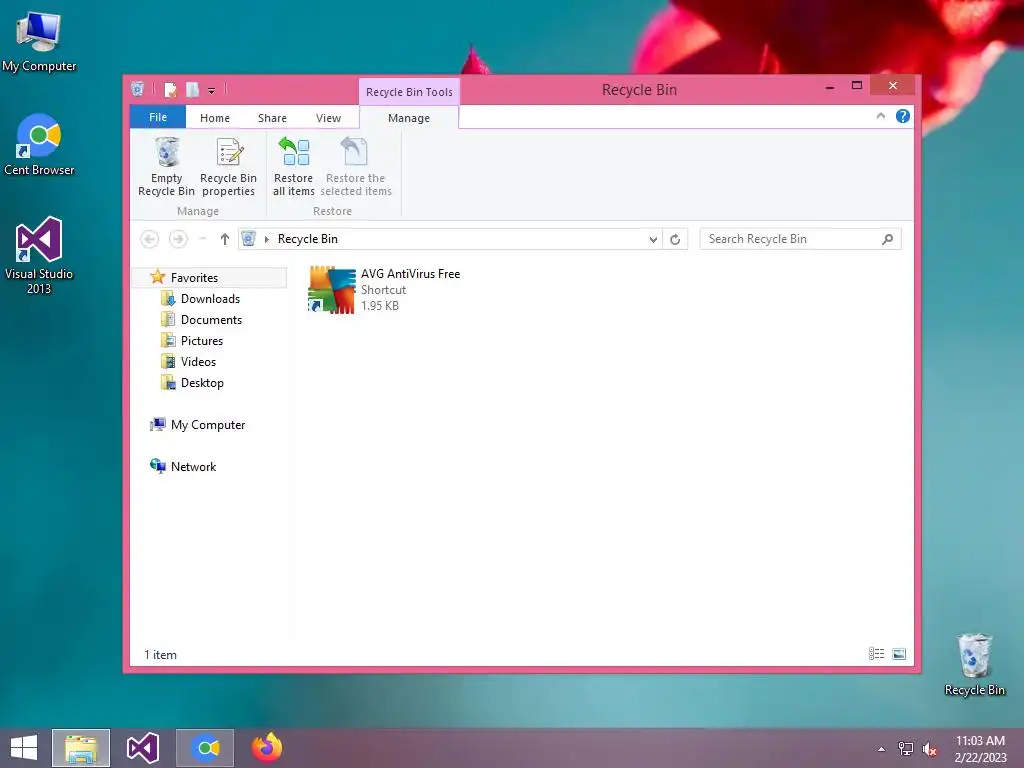Click the Recycle Bin address breadcrumb
1024x768 pixels.
click(308, 239)
